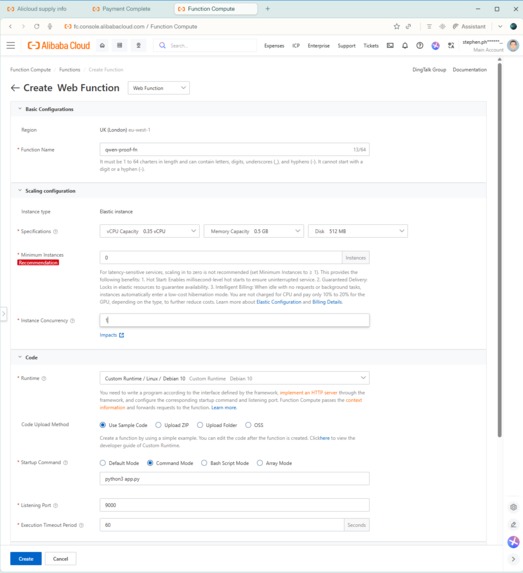
Task: Reload the browser page
Action: [37, 26]
